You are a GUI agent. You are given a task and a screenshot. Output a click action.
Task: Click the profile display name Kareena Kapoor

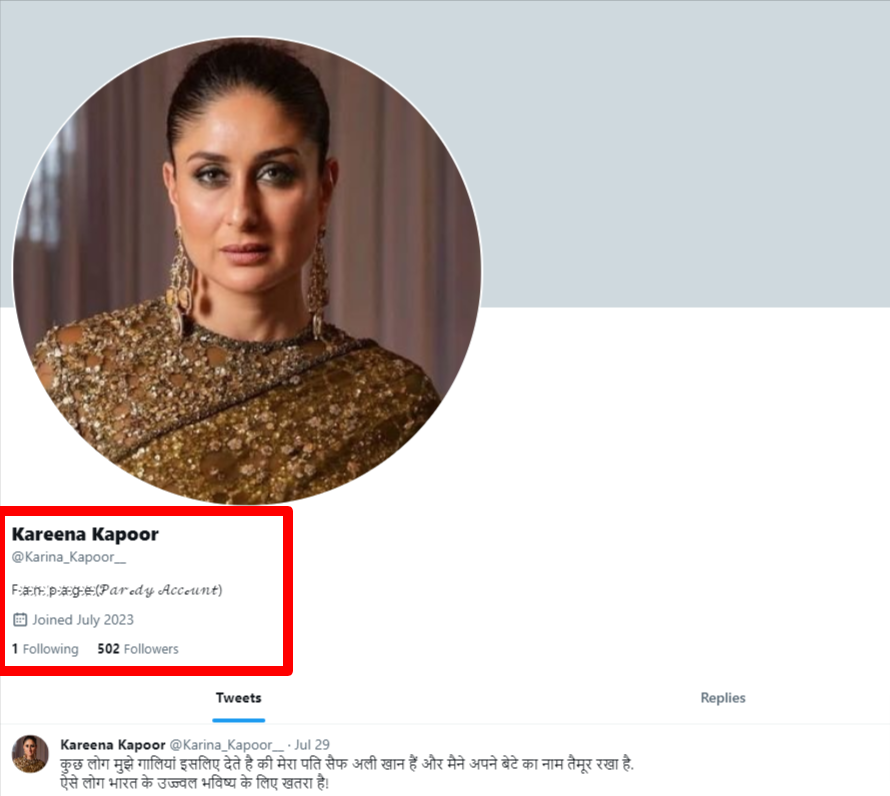85,534
